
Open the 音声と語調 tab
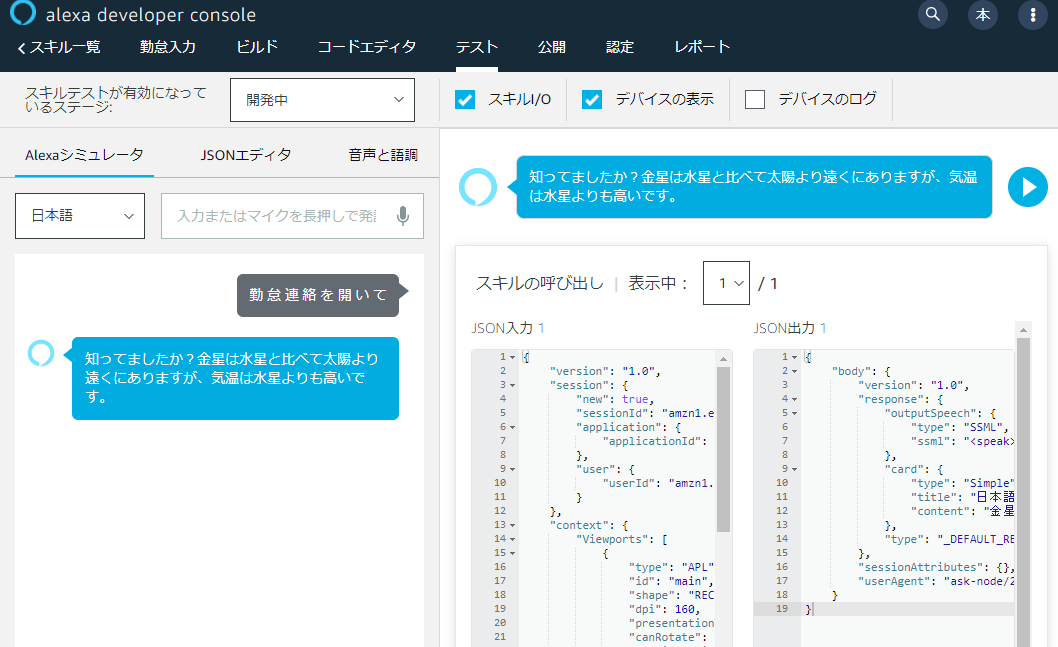click(x=383, y=155)
